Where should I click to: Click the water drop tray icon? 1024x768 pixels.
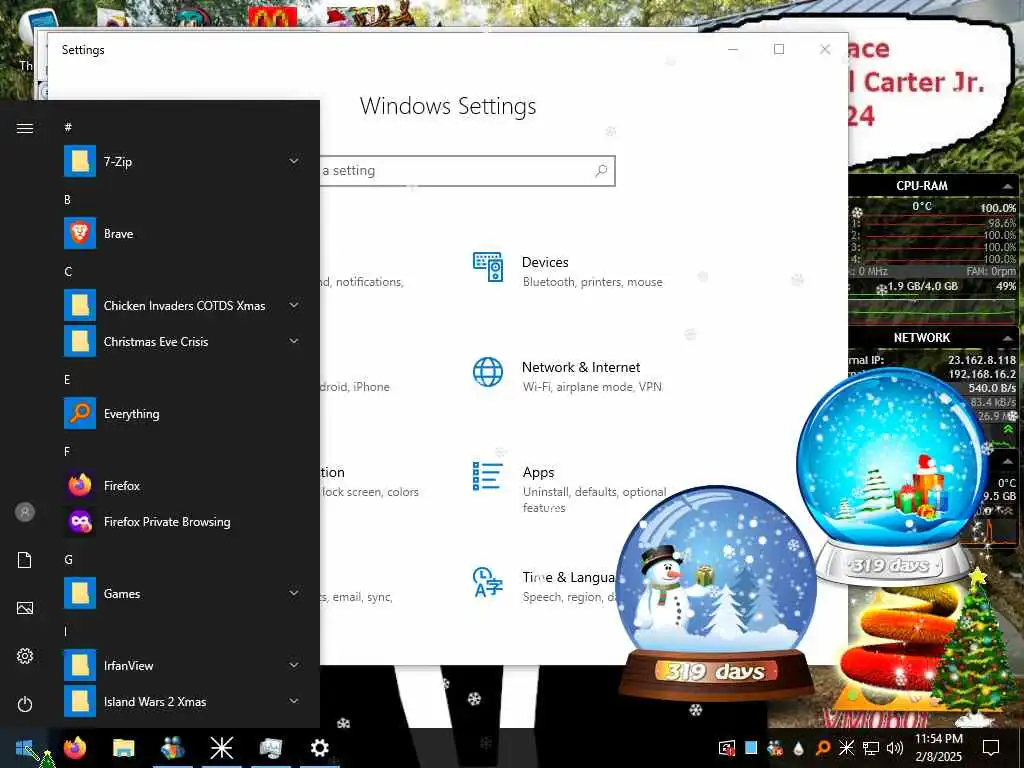pyautogui.click(x=799, y=748)
